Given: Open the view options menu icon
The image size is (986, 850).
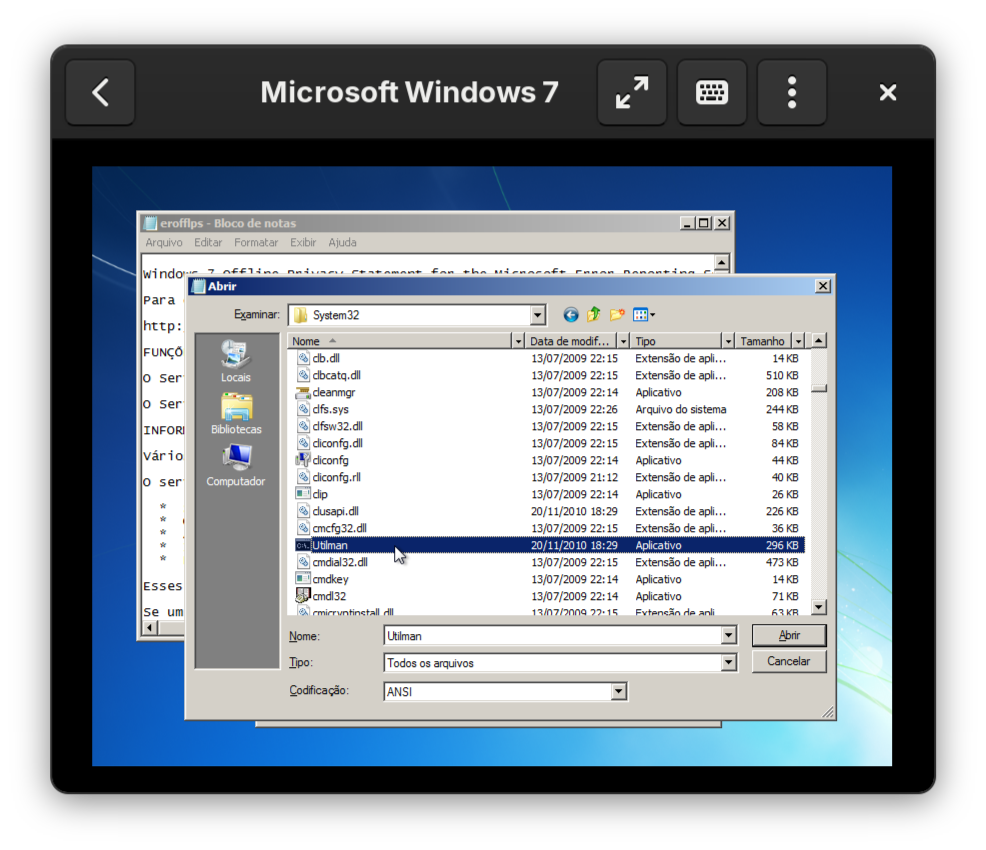Looking at the screenshot, I should click(644, 314).
